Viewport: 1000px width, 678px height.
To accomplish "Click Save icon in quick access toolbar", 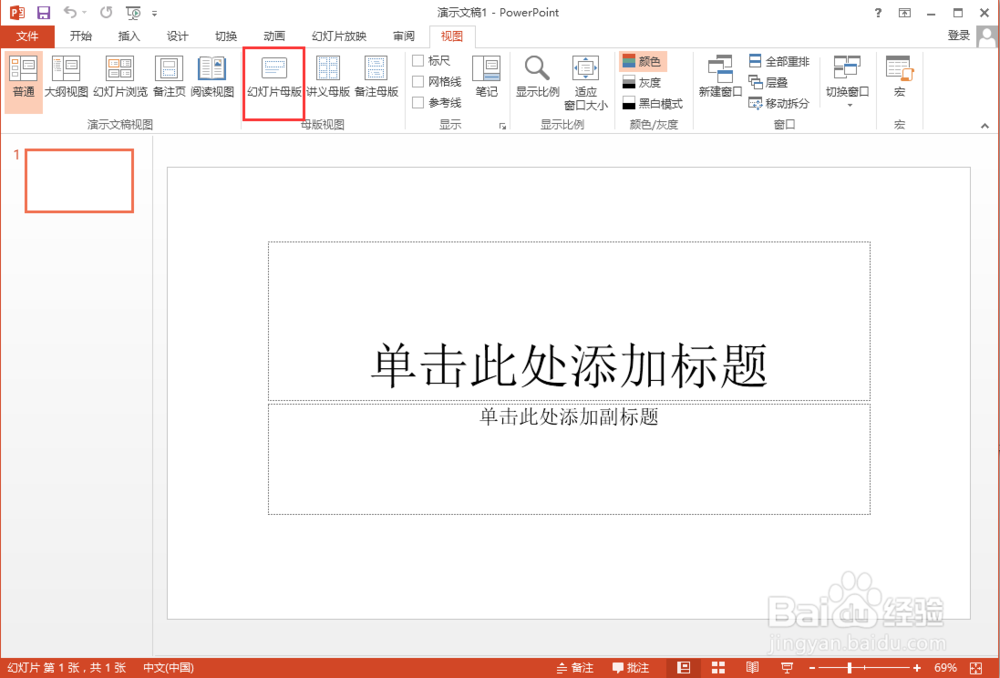I will [x=43, y=13].
